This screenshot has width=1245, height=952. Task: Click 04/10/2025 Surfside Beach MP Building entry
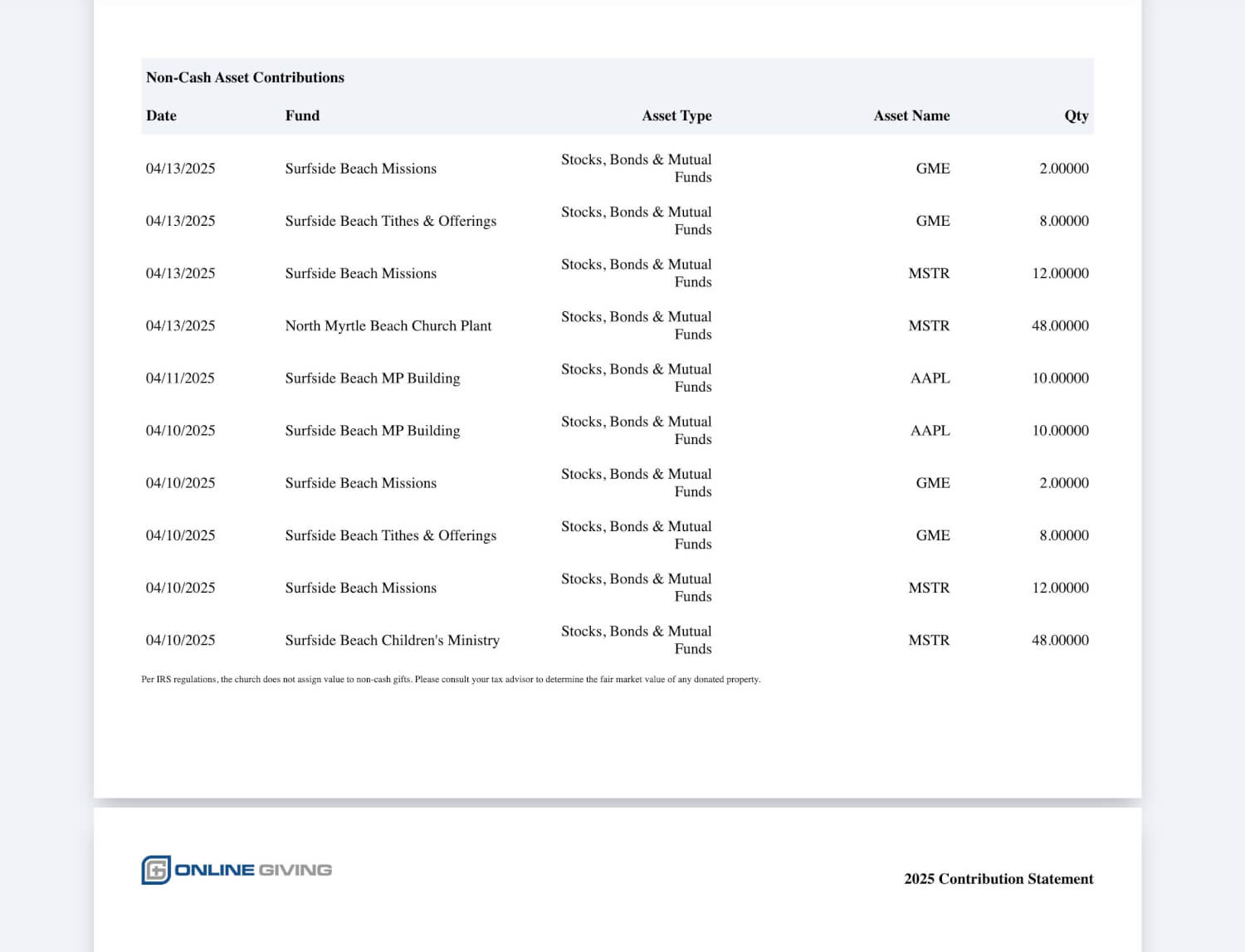coord(373,430)
